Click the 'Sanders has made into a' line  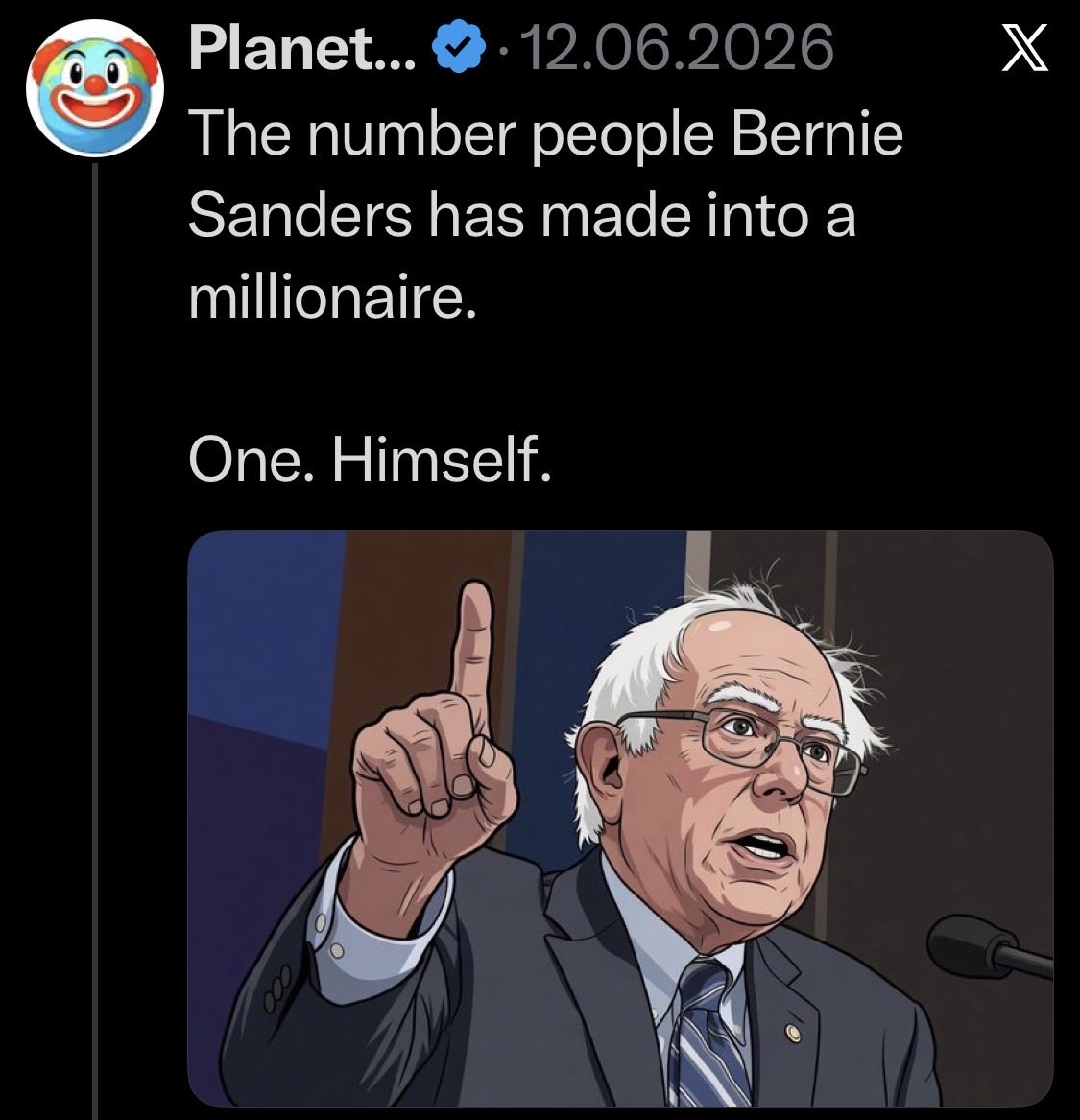[x=522, y=215]
